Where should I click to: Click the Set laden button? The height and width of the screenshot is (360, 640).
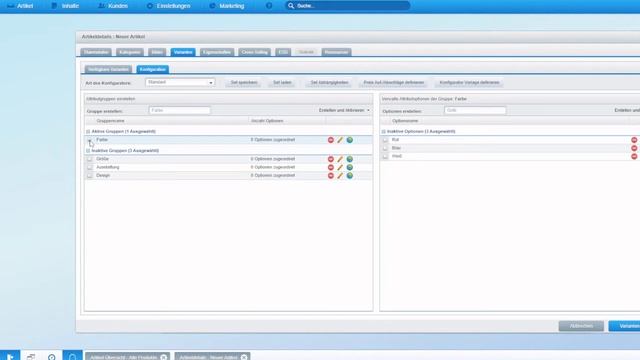pyautogui.click(x=282, y=82)
